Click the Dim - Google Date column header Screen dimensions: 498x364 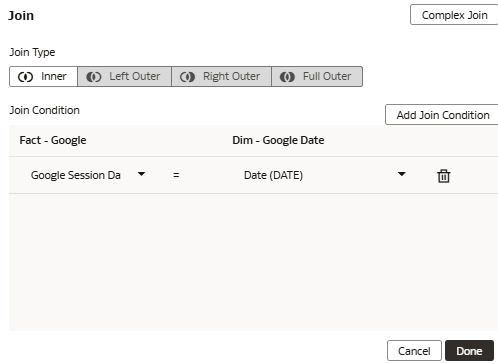(x=278, y=140)
